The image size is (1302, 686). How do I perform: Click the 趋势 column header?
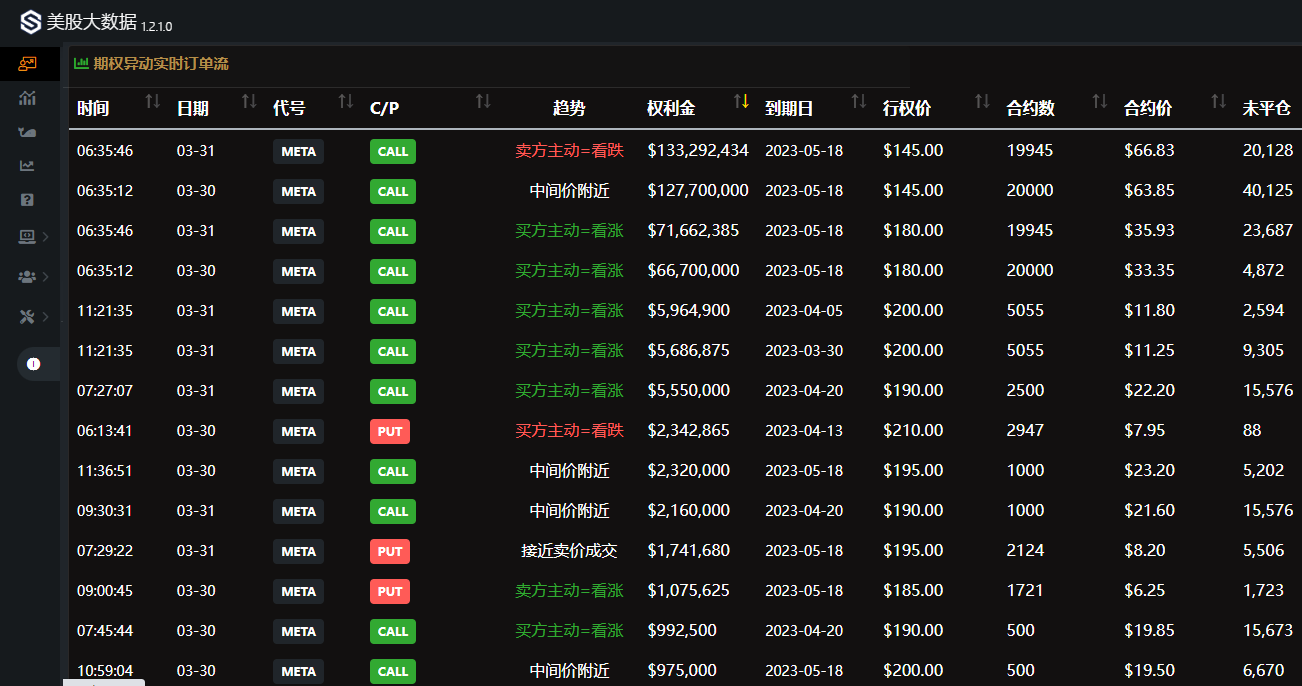pos(569,108)
